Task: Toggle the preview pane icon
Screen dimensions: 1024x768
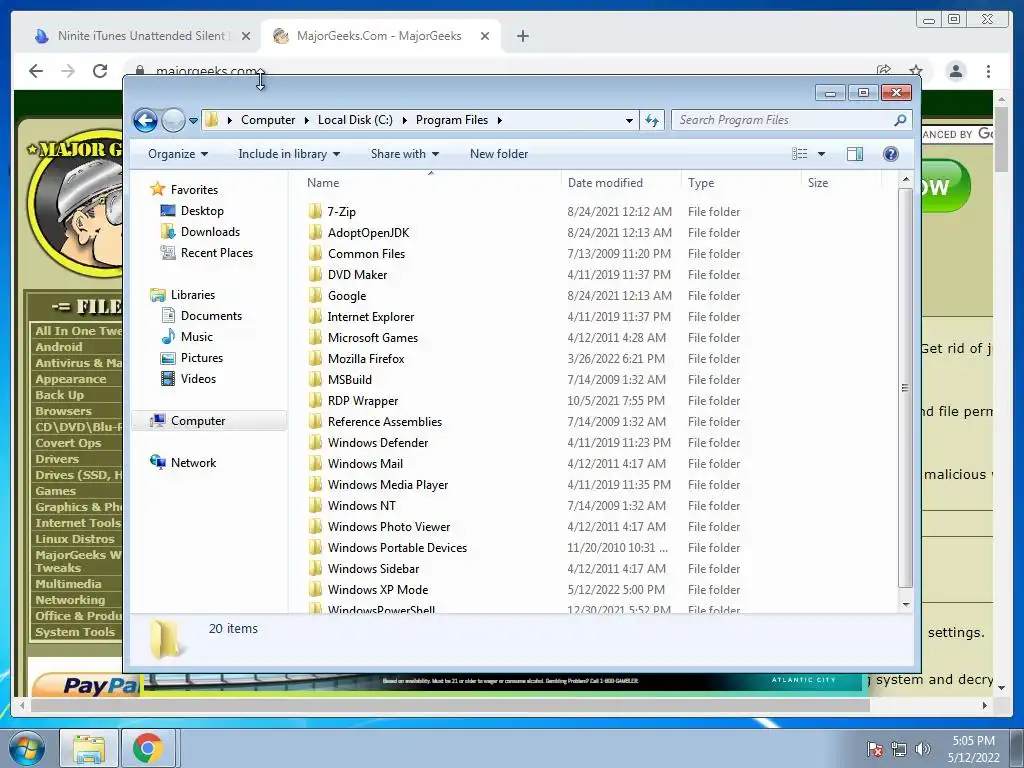Action: tap(854, 154)
